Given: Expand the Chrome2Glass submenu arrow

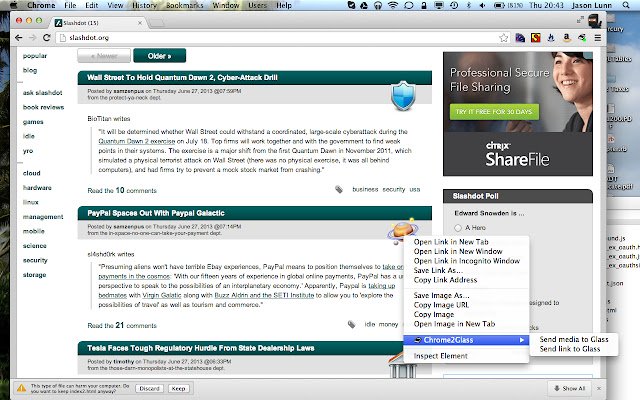Looking at the screenshot, I should pos(522,340).
